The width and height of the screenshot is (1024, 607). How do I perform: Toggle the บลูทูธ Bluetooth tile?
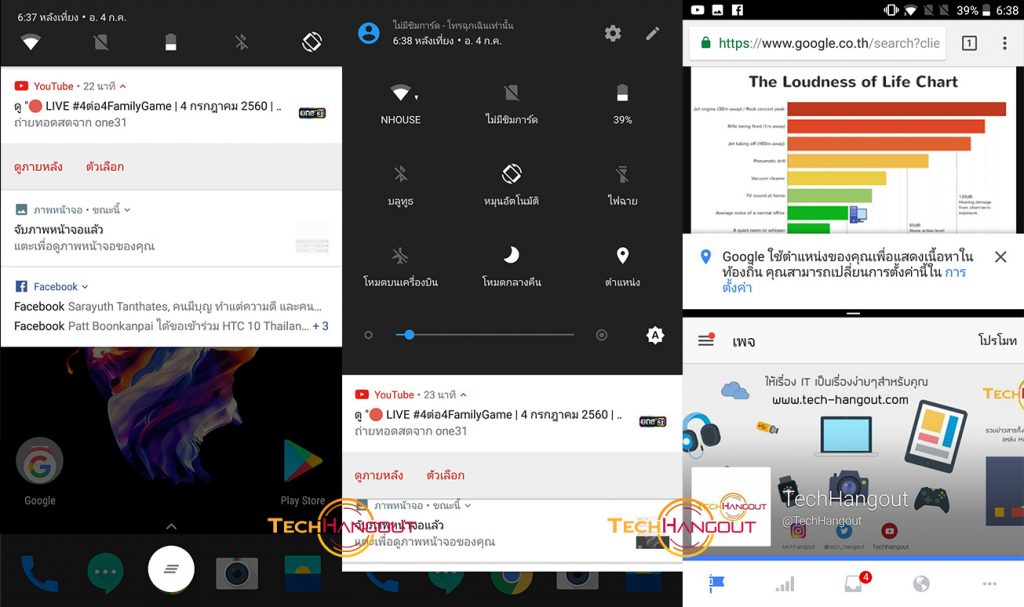pos(400,186)
